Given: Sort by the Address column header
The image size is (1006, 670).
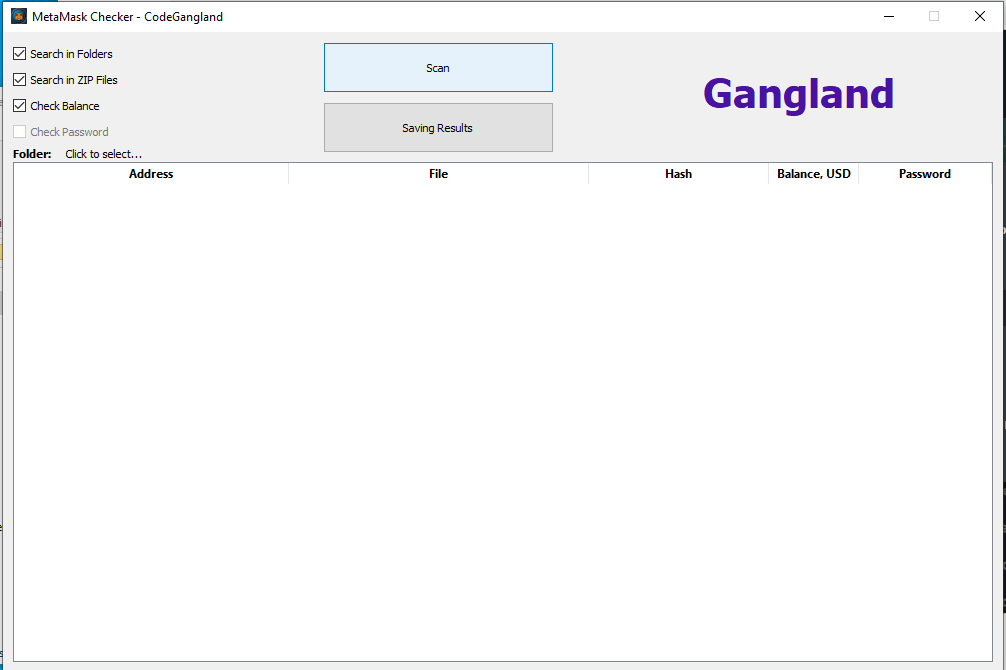Looking at the screenshot, I should (151, 174).
